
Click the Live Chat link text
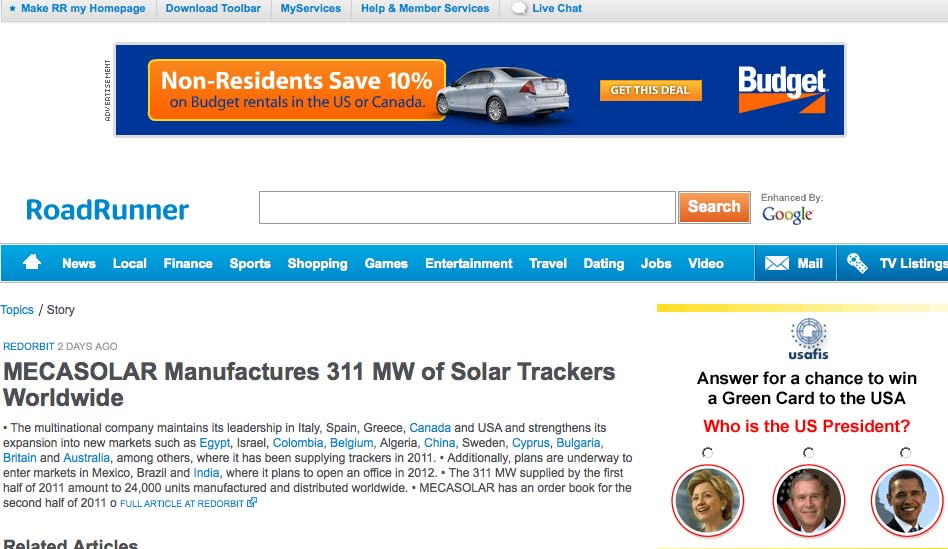click(557, 8)
